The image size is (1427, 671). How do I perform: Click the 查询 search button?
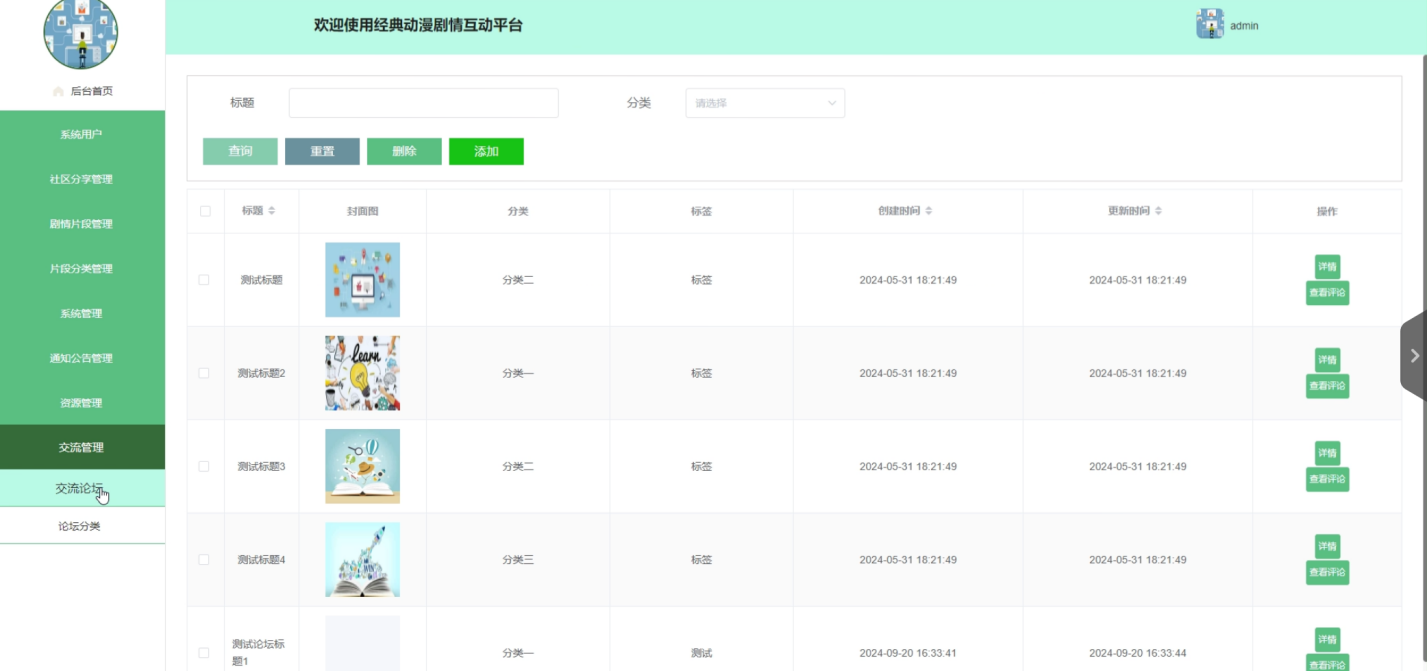(x=240, y=151)
